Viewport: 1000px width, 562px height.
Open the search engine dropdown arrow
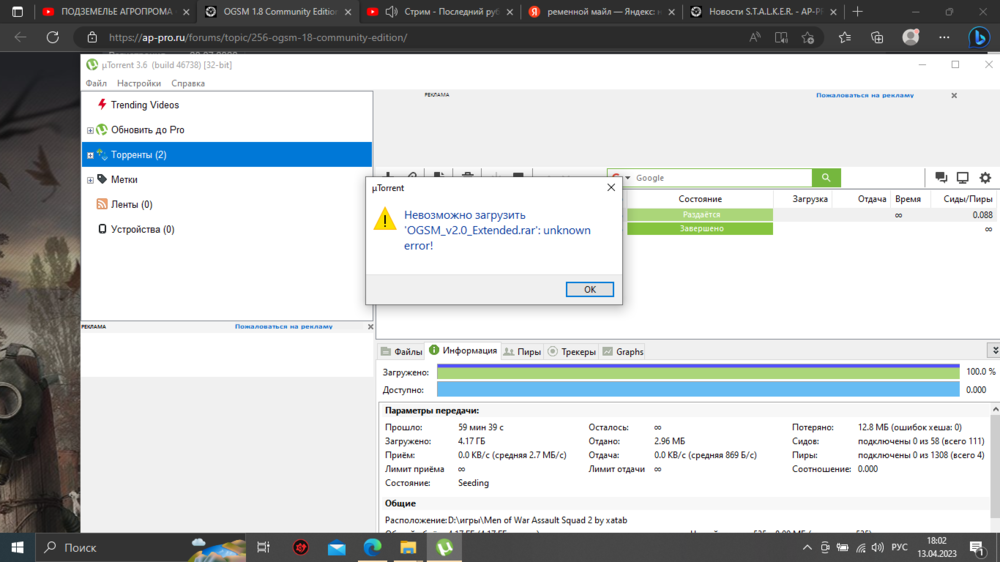(628, 178)
